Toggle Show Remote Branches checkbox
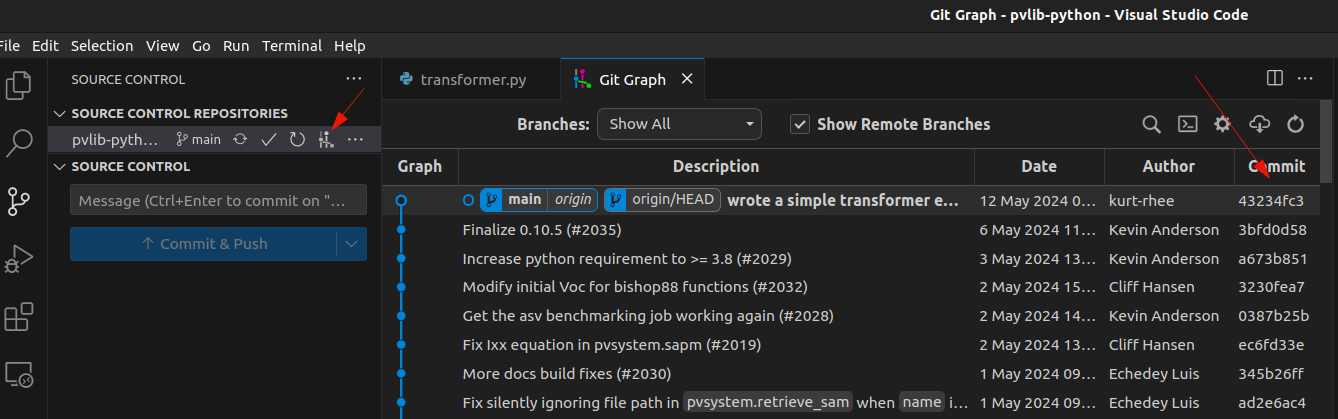1338x419 pixels. coord(799,124)
